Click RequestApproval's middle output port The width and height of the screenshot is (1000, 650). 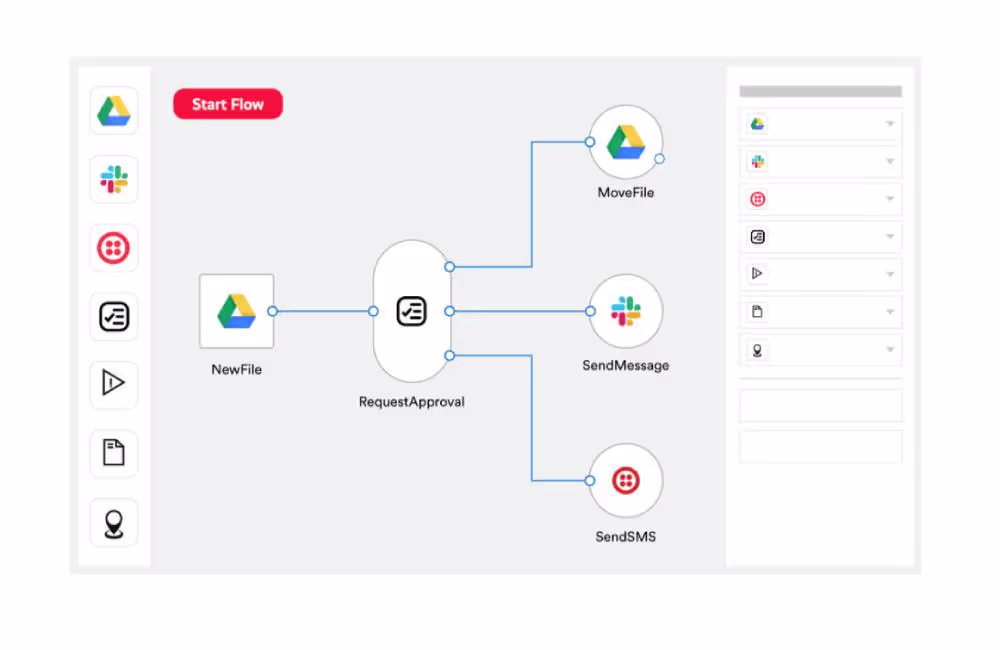[450, 311]
